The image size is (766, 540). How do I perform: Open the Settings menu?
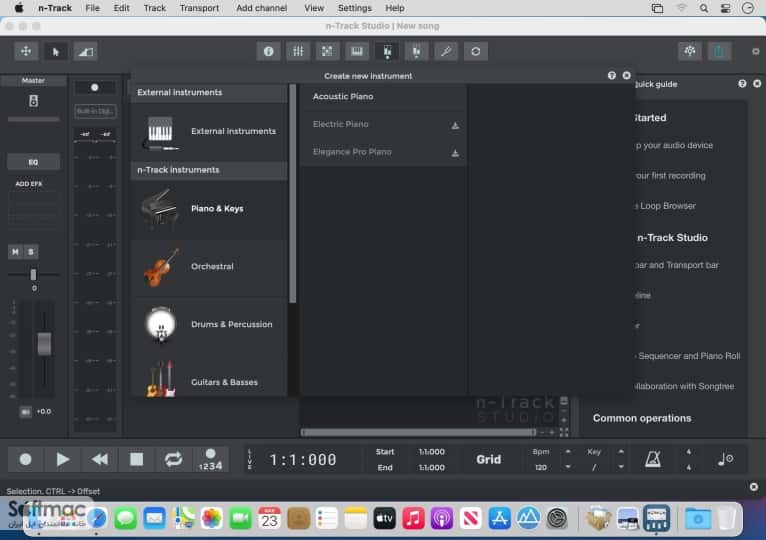pos(354,8)
